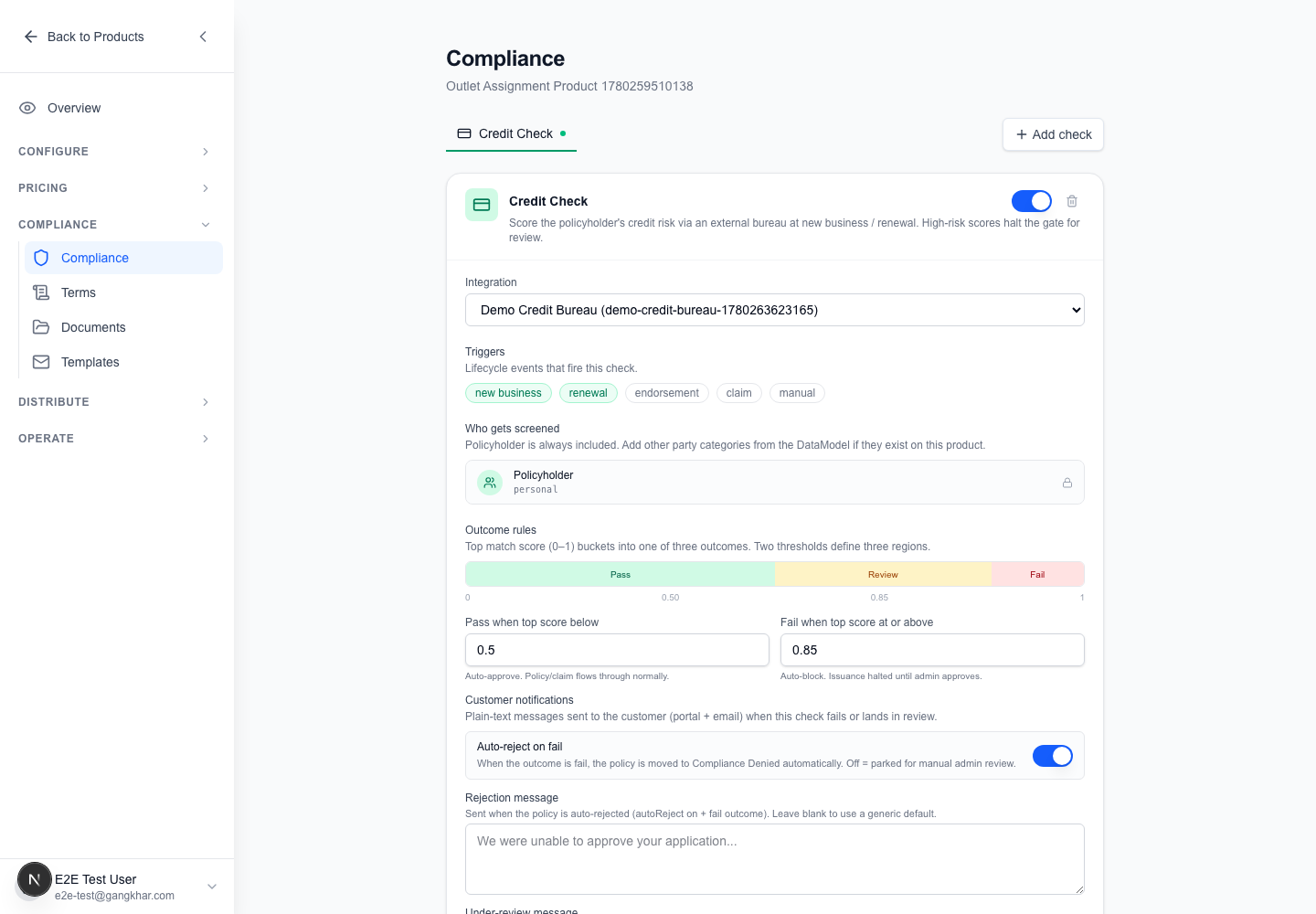The image size is (1316, 914).
Task: Go to Terms in the sidebar
Action: pyautogui.click(x=123, y=292)
